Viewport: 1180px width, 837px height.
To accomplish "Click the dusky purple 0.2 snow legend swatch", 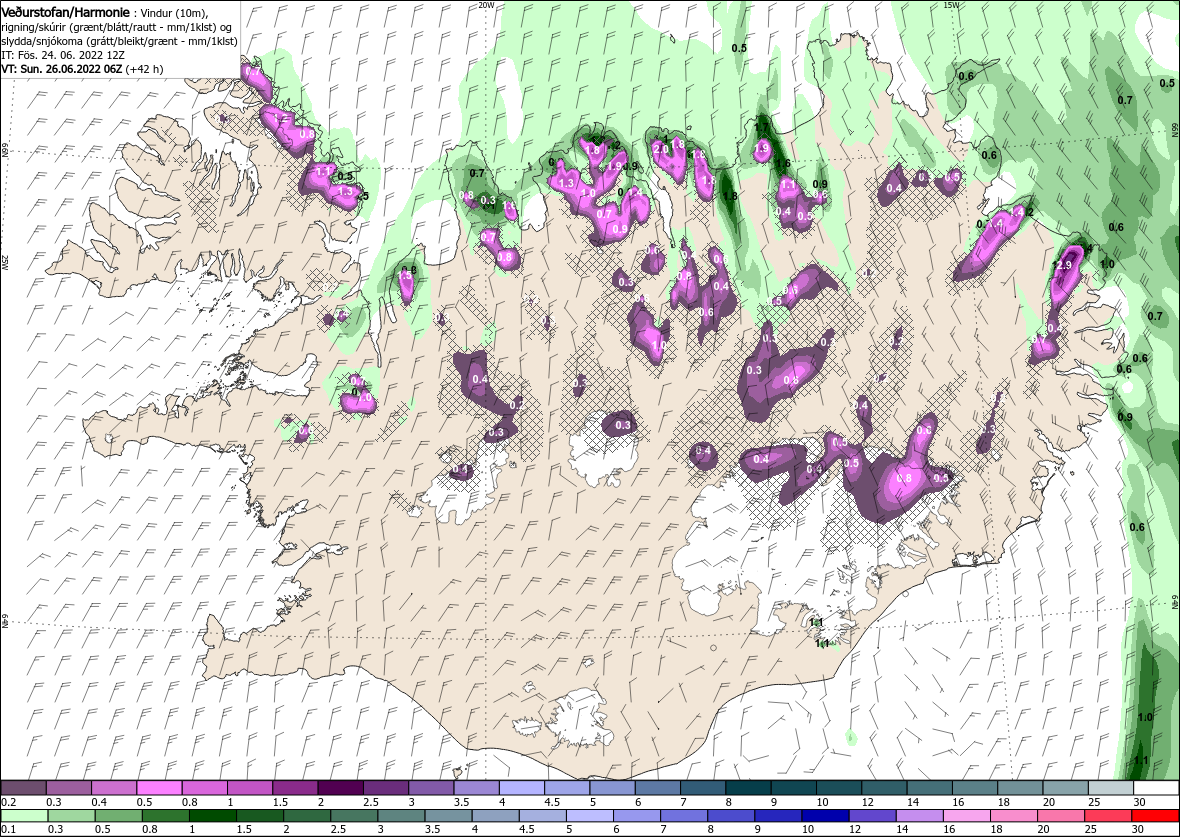I will 23,788.
